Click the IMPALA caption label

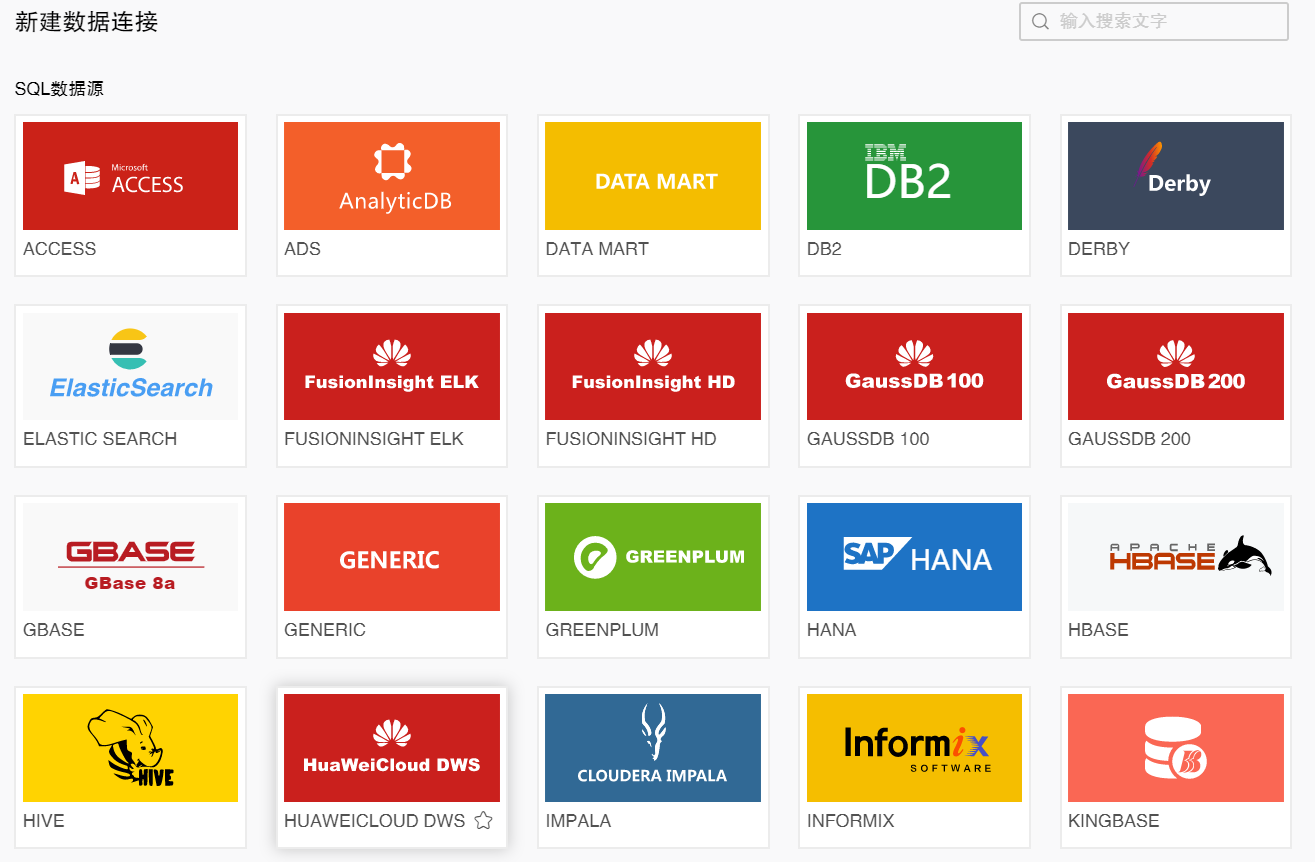pos(578,821)
